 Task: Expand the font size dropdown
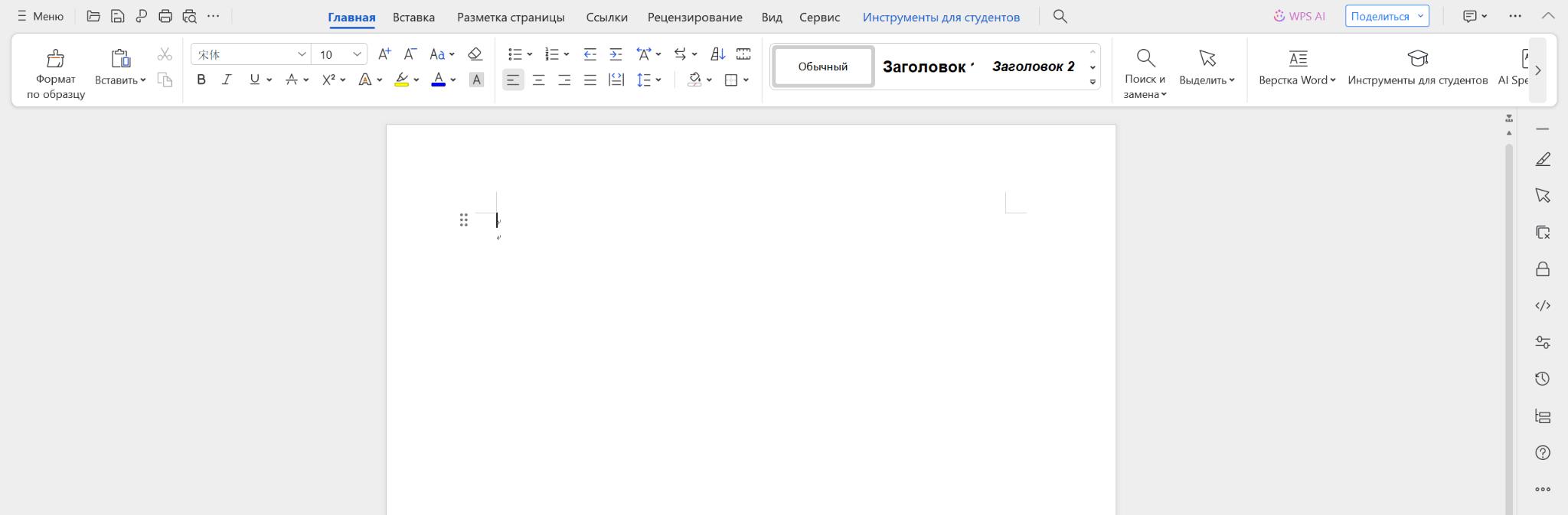point(357,54)
